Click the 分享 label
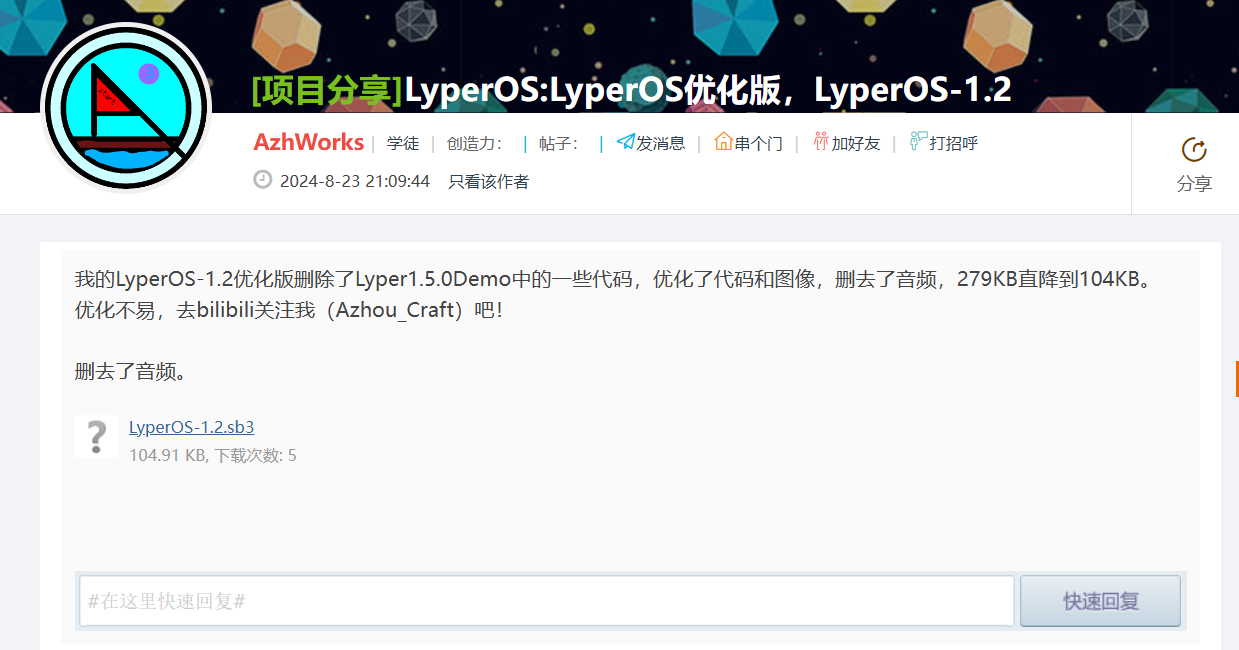 (1194, 184)
